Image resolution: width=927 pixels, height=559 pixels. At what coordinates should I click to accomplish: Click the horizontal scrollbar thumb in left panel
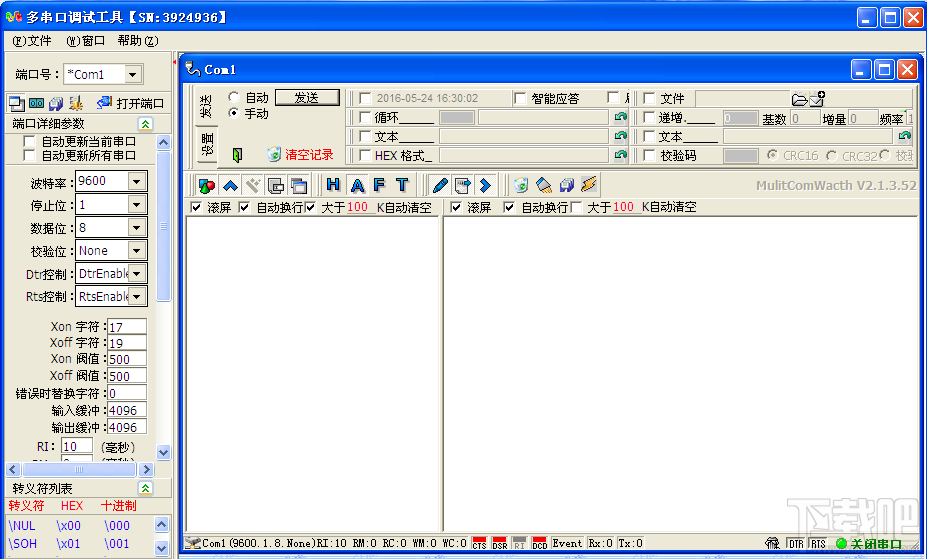pos(79,470)
